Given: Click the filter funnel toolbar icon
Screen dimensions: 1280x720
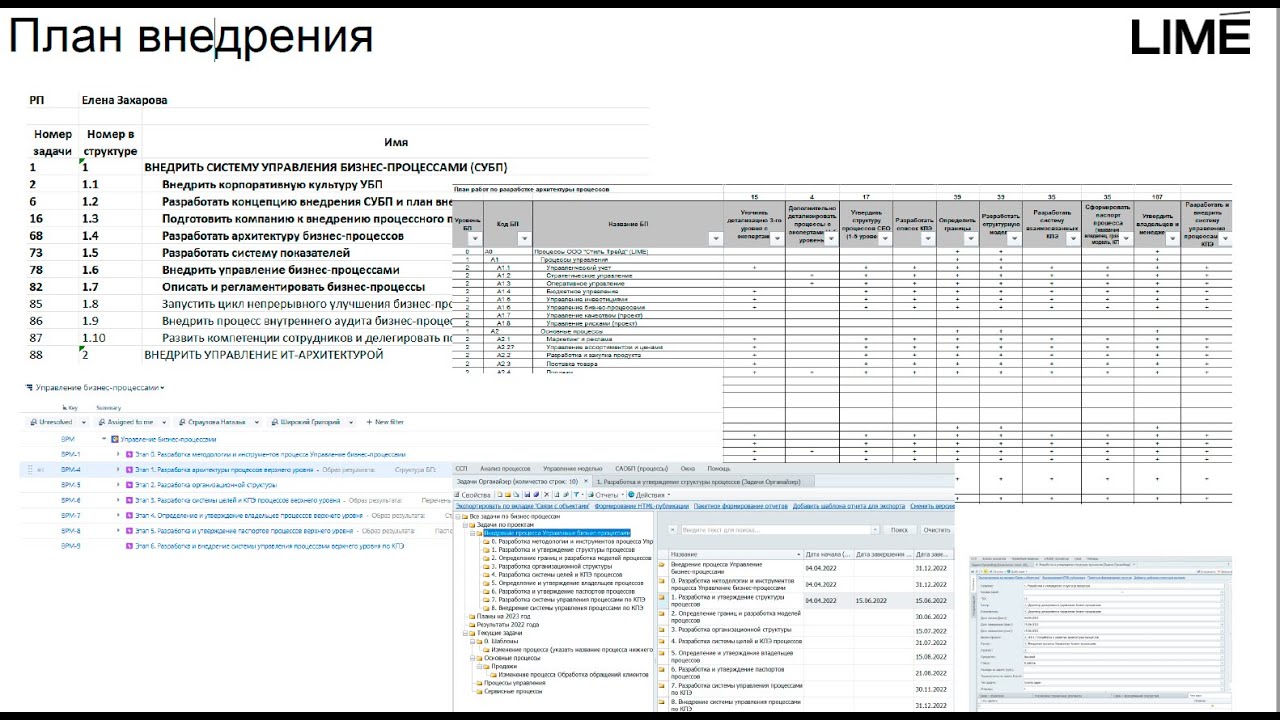Looking at the screenshot, I should 577,494.
